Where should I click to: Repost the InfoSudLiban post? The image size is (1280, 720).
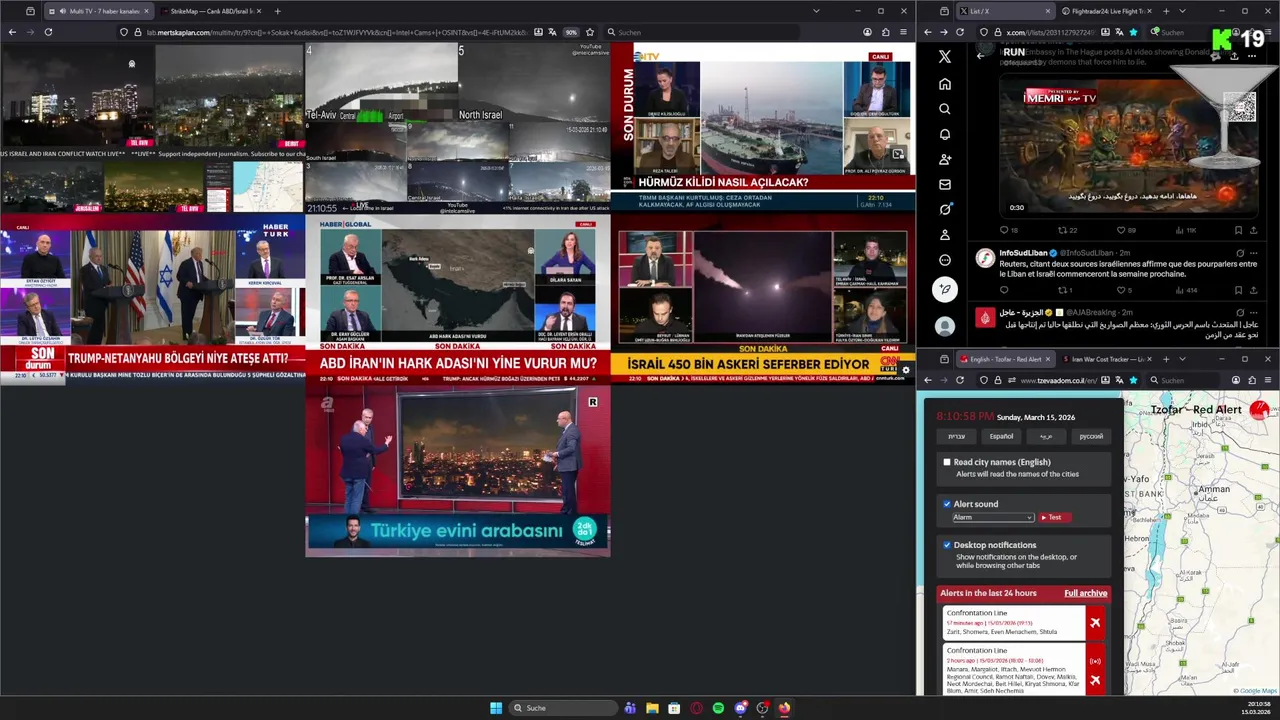[x=1064, y=290]
